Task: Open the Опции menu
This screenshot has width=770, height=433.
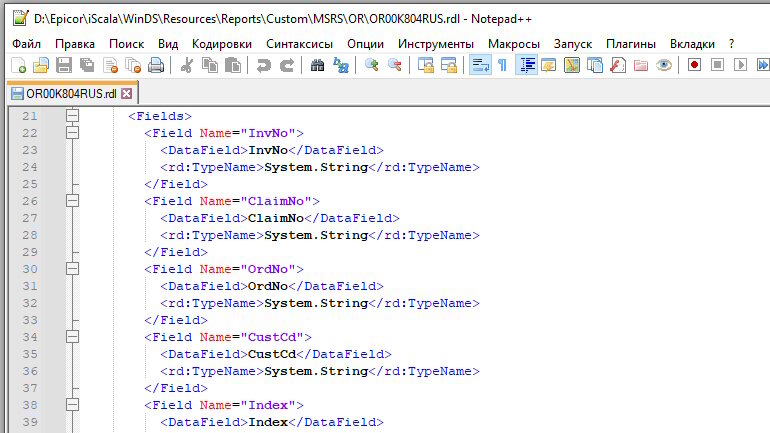Action: coord(365,44)
